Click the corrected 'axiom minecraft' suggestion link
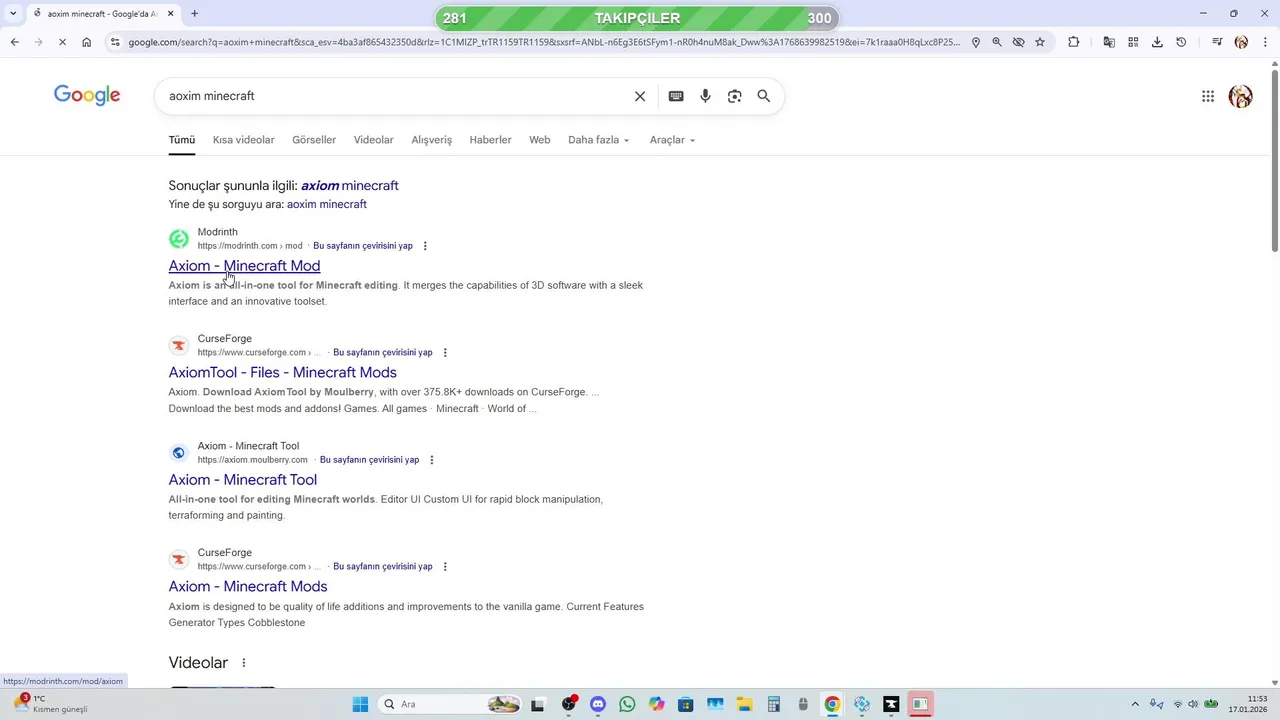Viewport: 1280px width, 720px height. (x=349, y=186)
